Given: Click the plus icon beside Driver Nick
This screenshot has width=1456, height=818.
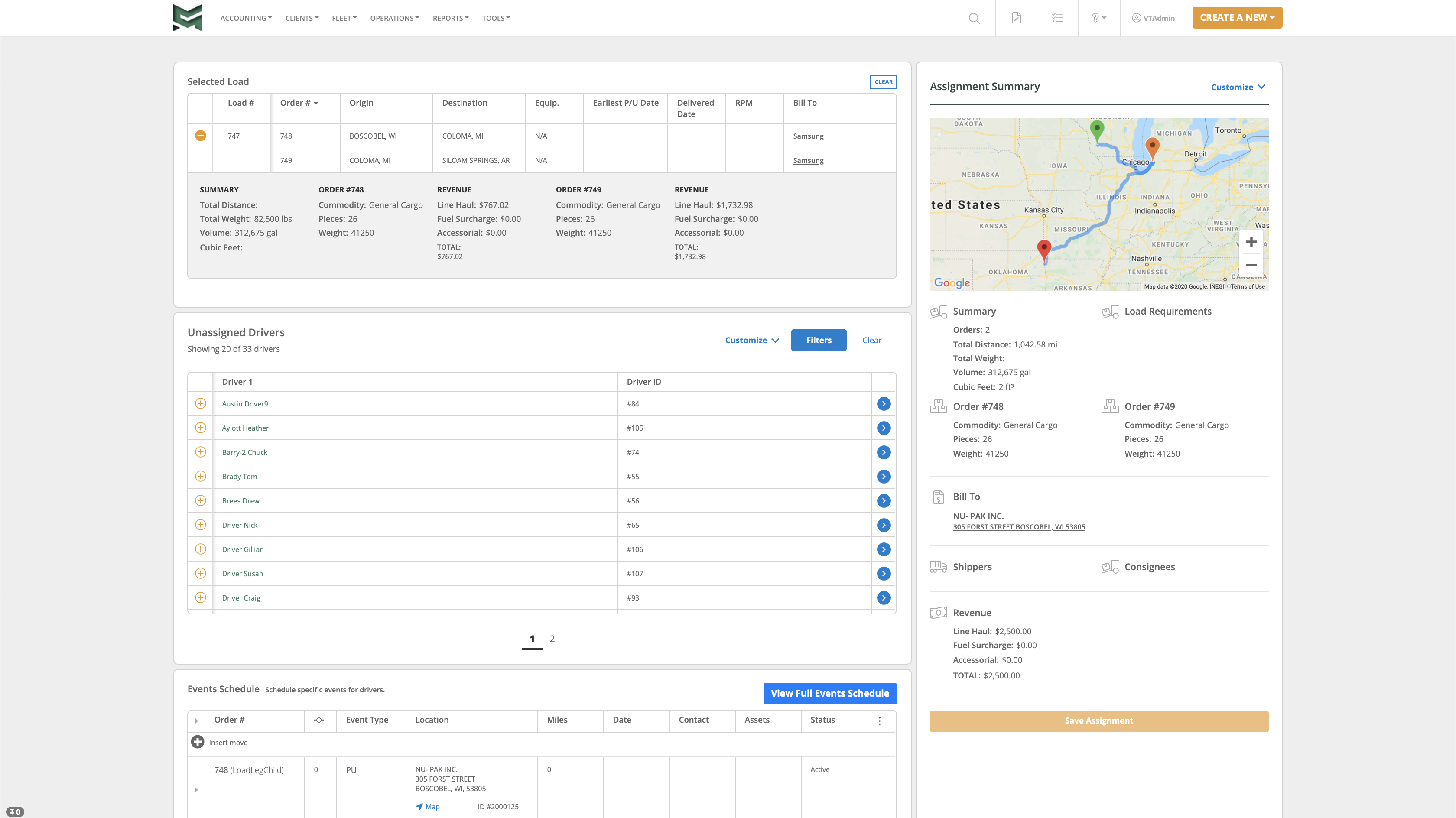Looking at the screenshot, I should click(200, 525).
